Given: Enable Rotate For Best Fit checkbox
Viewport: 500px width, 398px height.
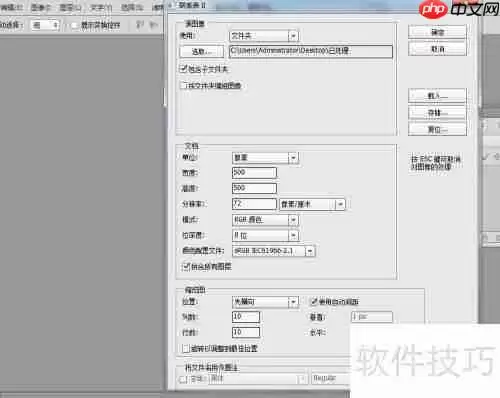Looking at the screenshot, I should click(185, 349).
